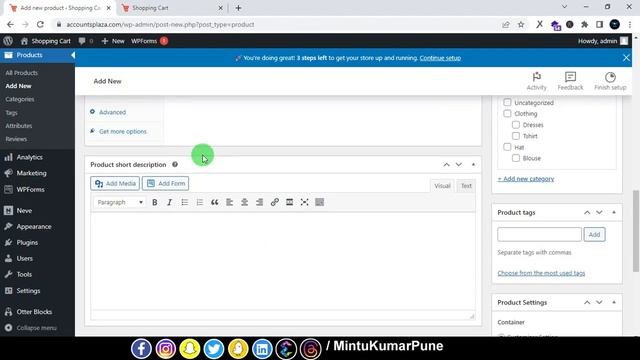640x360 pixels.
Task: Align text right in editor
Action: coord(259,202)
